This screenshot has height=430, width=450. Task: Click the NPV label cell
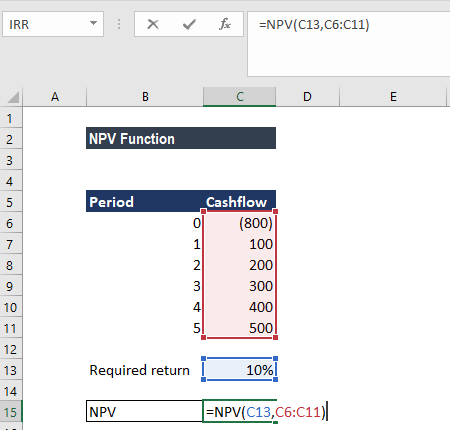pyautogui.click(x=144, y=412)
